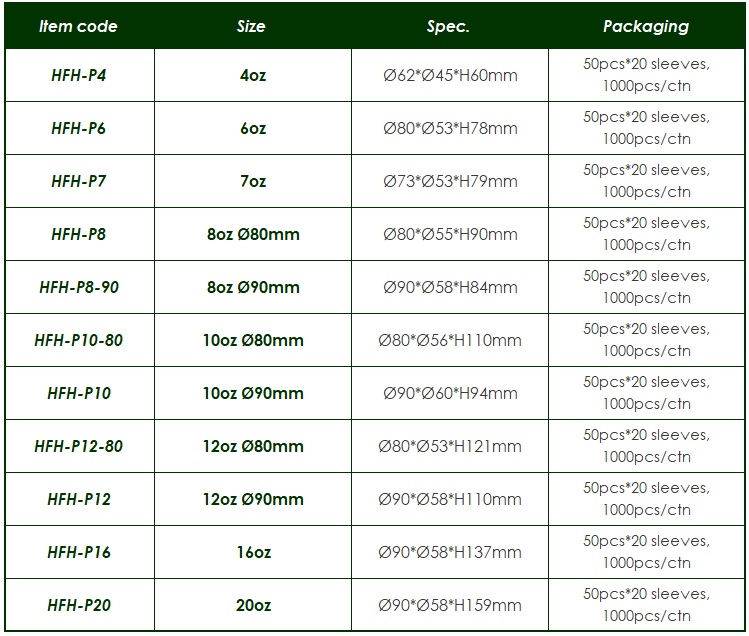Select item code HFH-P12-80
The height and width of the screenshot is (636, 749).
[79, 446]
